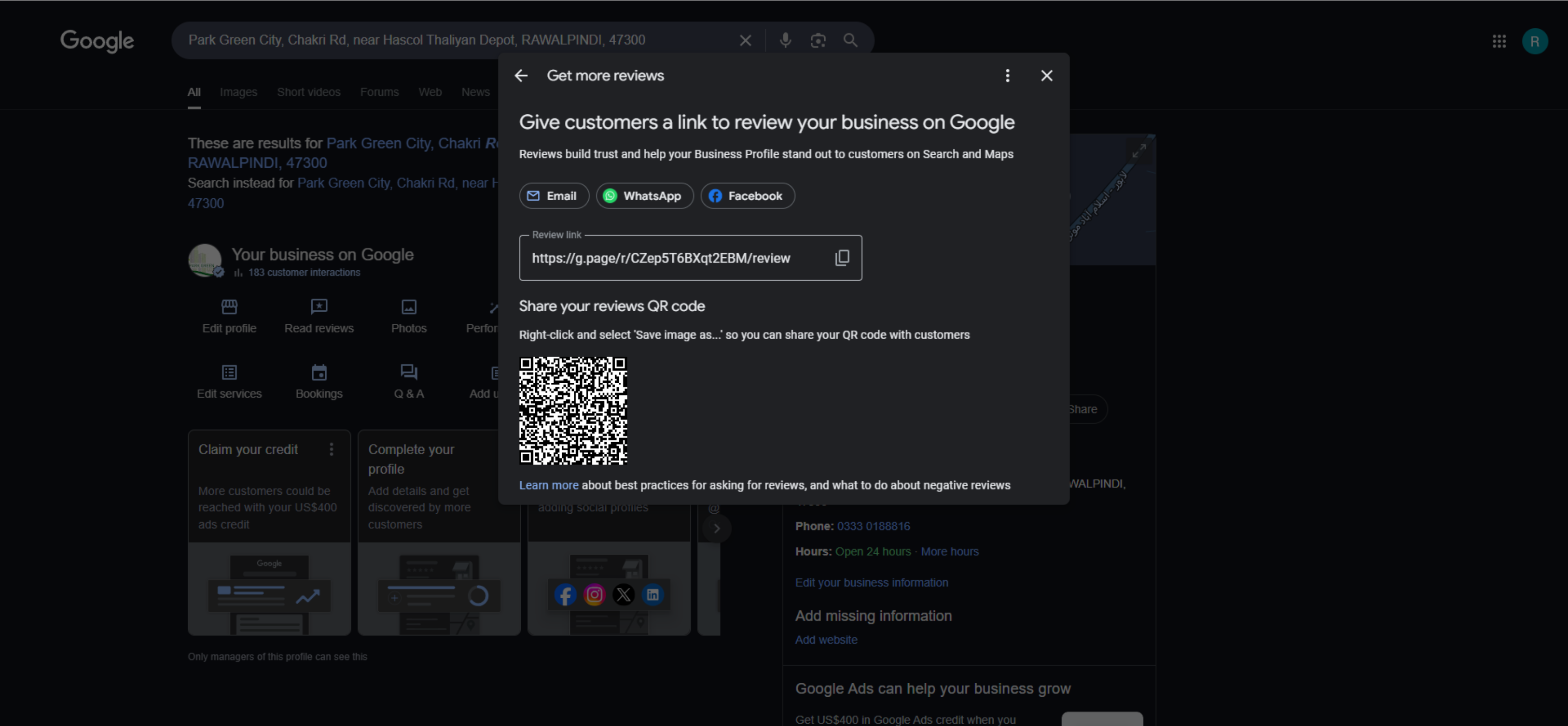Go back in Get more reviews dialog
1568x726 pixels.
click(521, 75)
